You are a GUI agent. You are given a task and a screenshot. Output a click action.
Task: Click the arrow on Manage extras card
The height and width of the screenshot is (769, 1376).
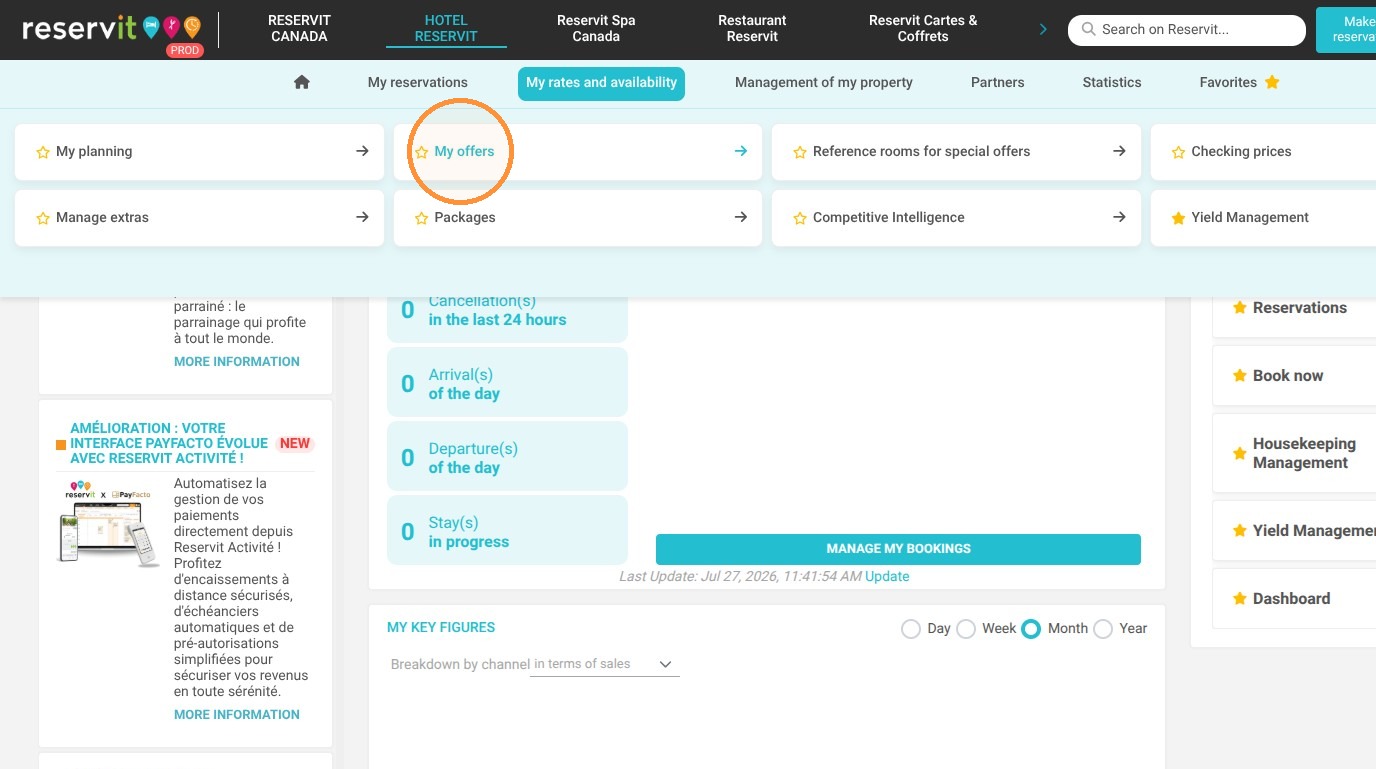(x=362, y=217)
